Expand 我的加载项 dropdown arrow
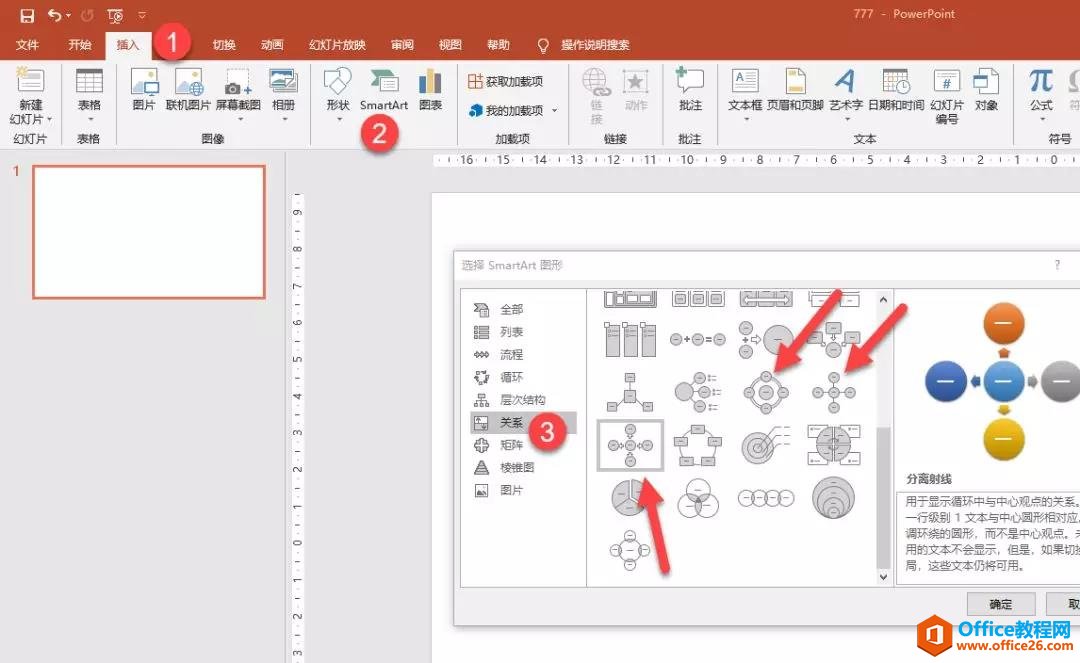1080x663 pixels. [555, 111]
